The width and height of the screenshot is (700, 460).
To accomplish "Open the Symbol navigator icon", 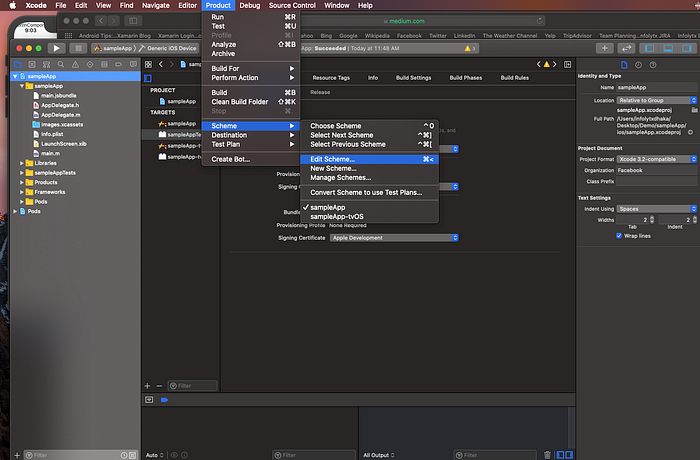I will (46, 64).
